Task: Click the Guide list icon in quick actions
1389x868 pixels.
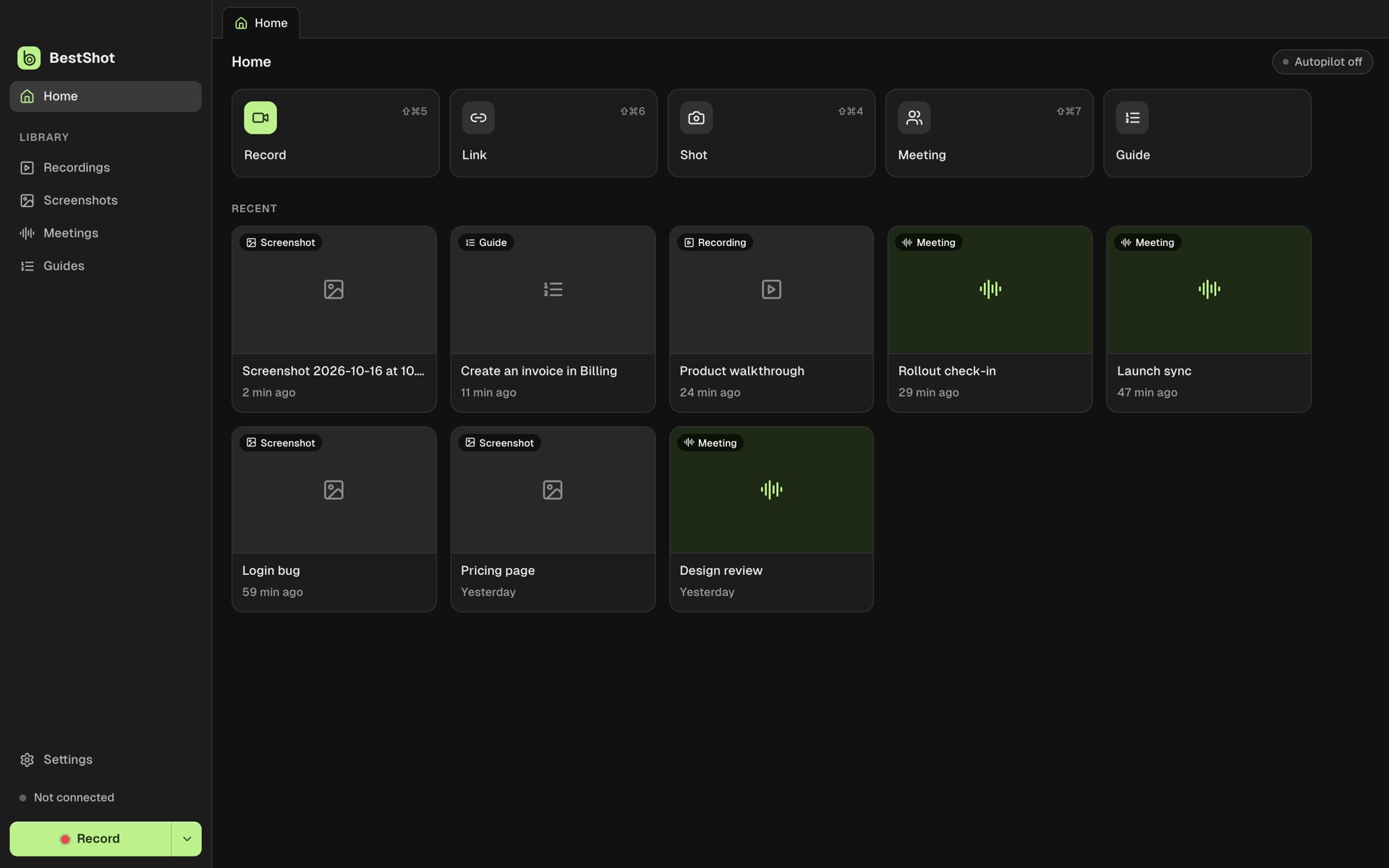Action: [1132, 118]
